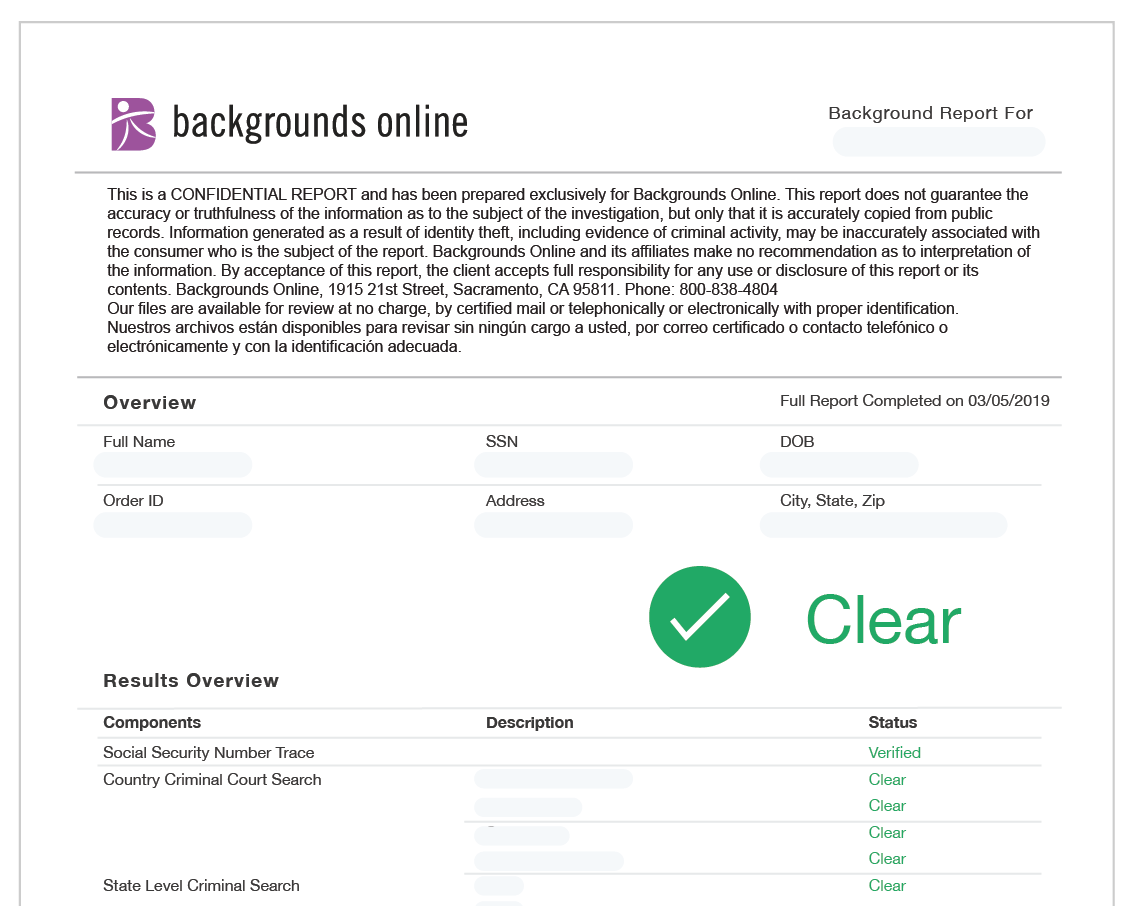Screen dimensions: 1140x906
Task: Click the redacted SSN value
Action: [x=553, y=465]
